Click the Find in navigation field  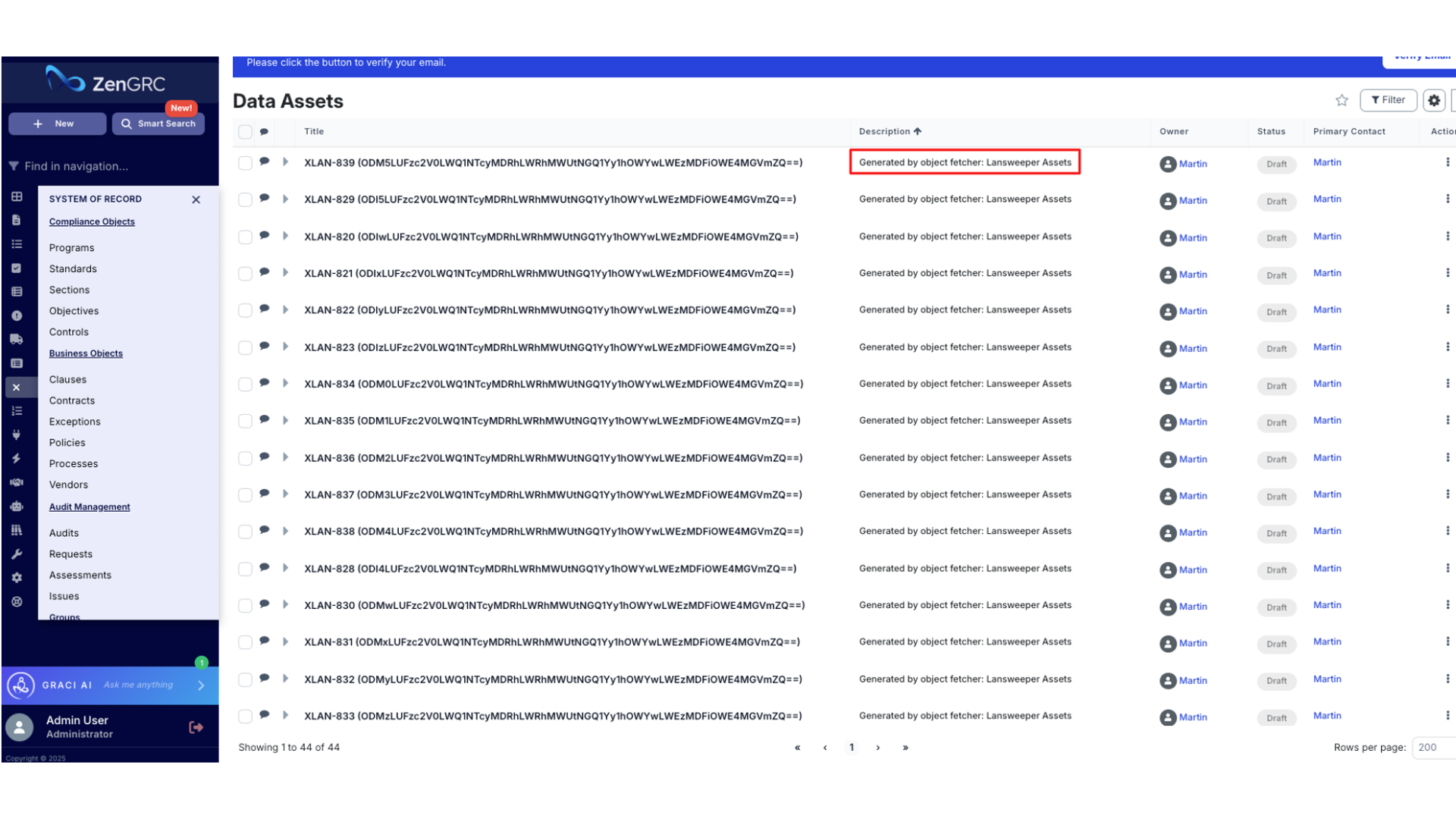[111, 166]
